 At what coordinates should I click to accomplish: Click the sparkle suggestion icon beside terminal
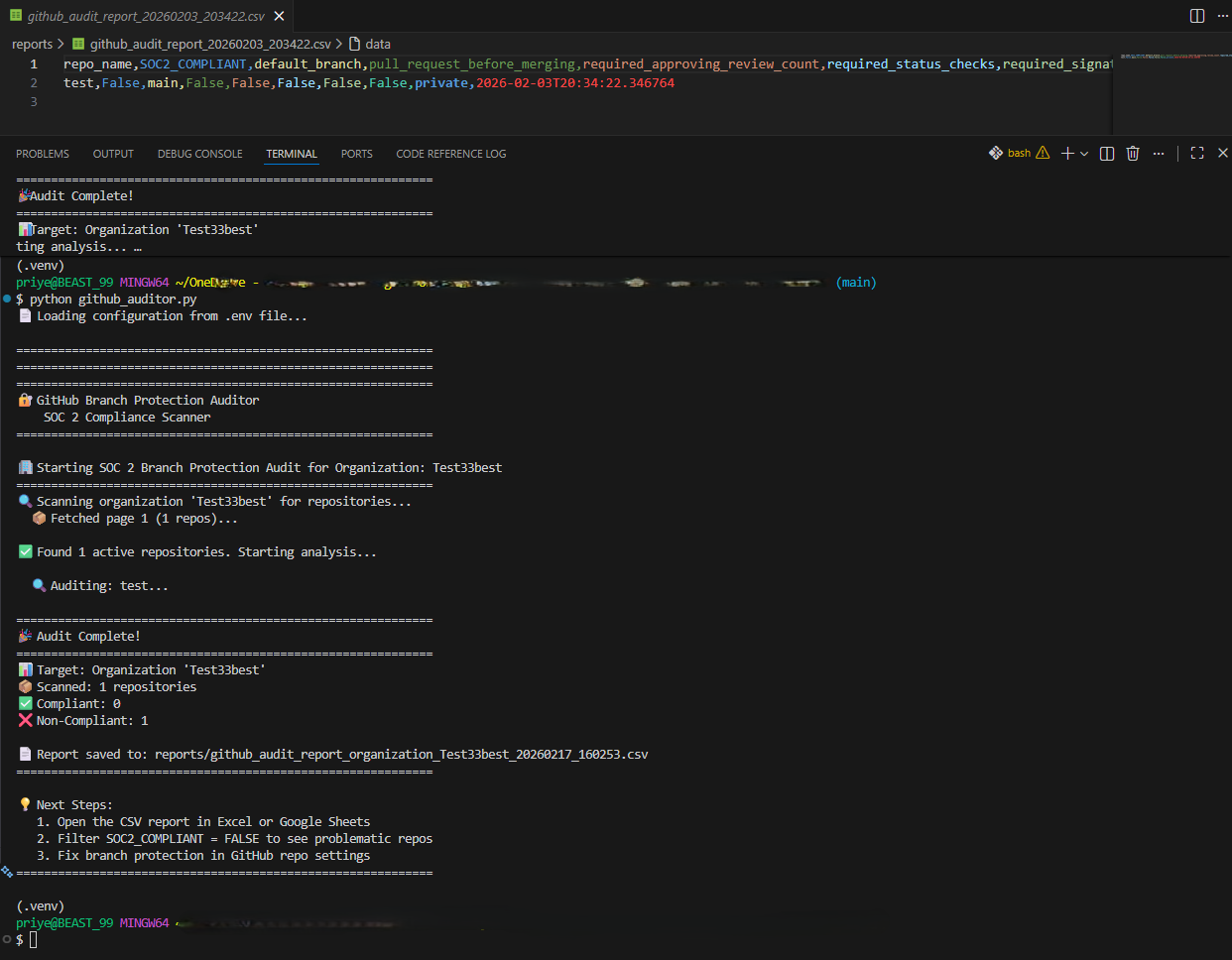(7, 872)
